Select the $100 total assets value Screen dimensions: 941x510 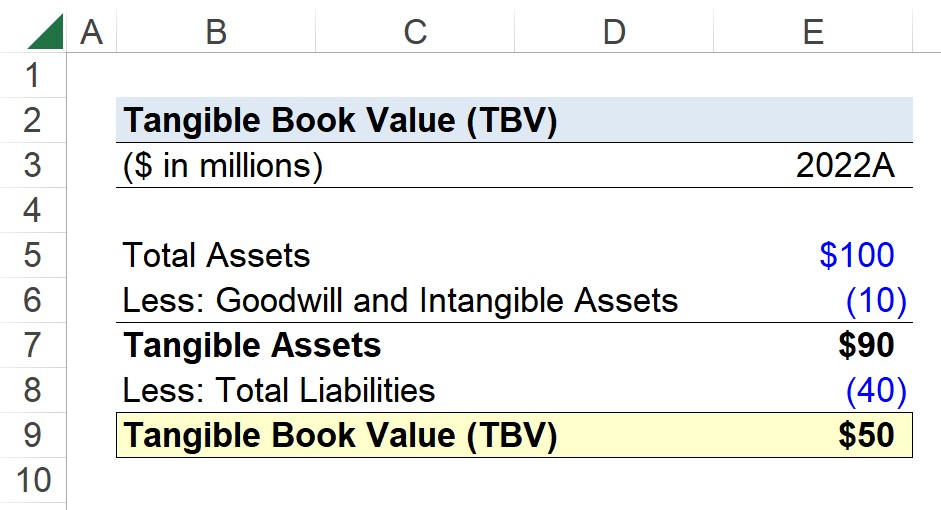(x=856, y=255)
